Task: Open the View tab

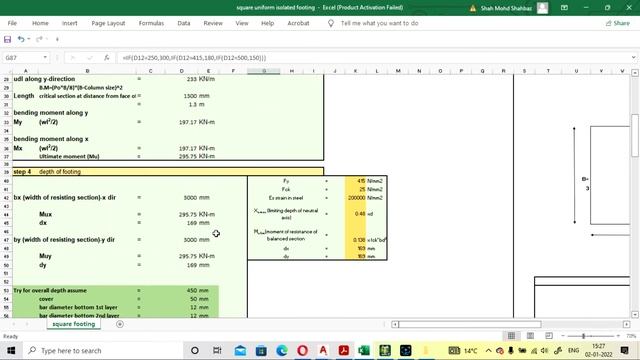Action: click(x=242, y=23)
